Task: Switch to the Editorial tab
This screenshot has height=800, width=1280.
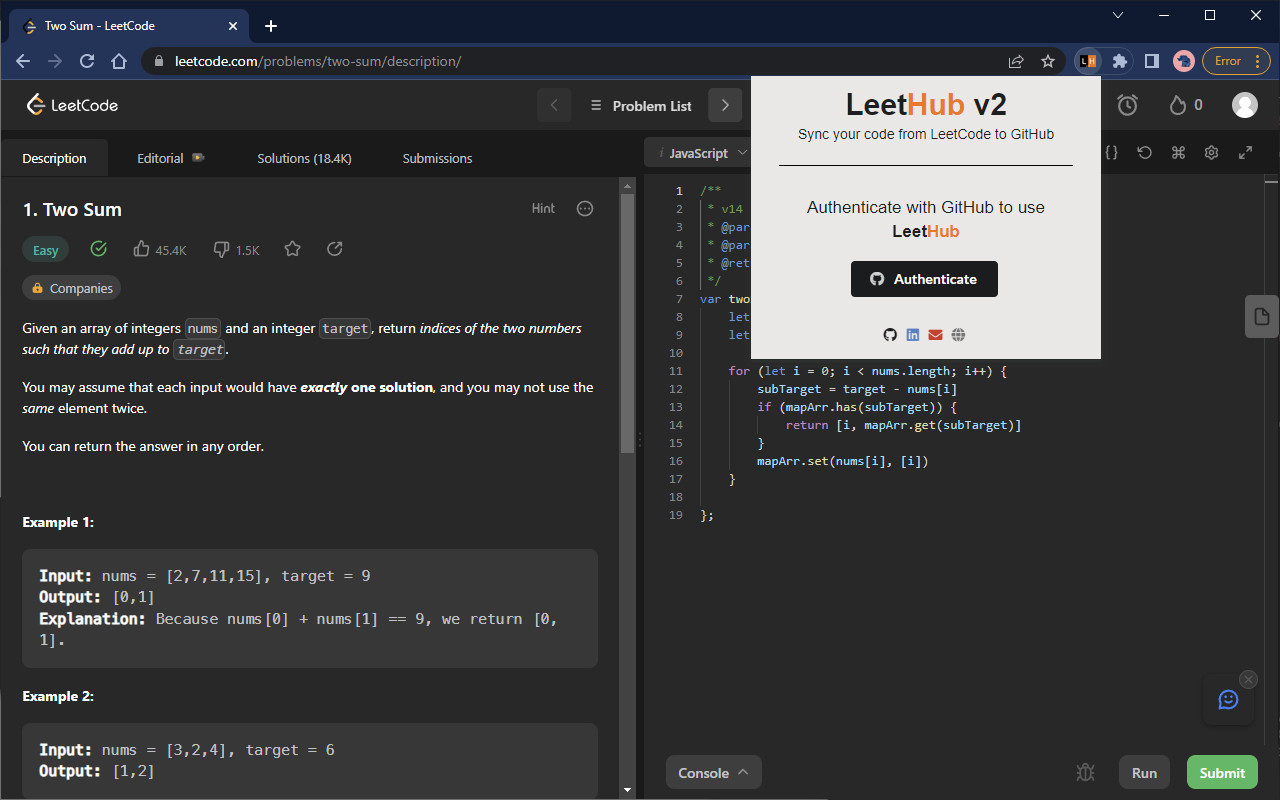Action: coord(170,158)
